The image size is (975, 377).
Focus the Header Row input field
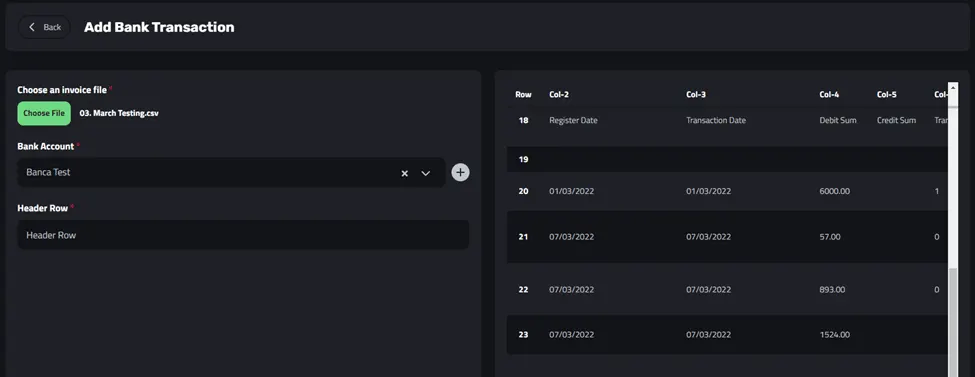pyautogui.click(x=243, y=235)
